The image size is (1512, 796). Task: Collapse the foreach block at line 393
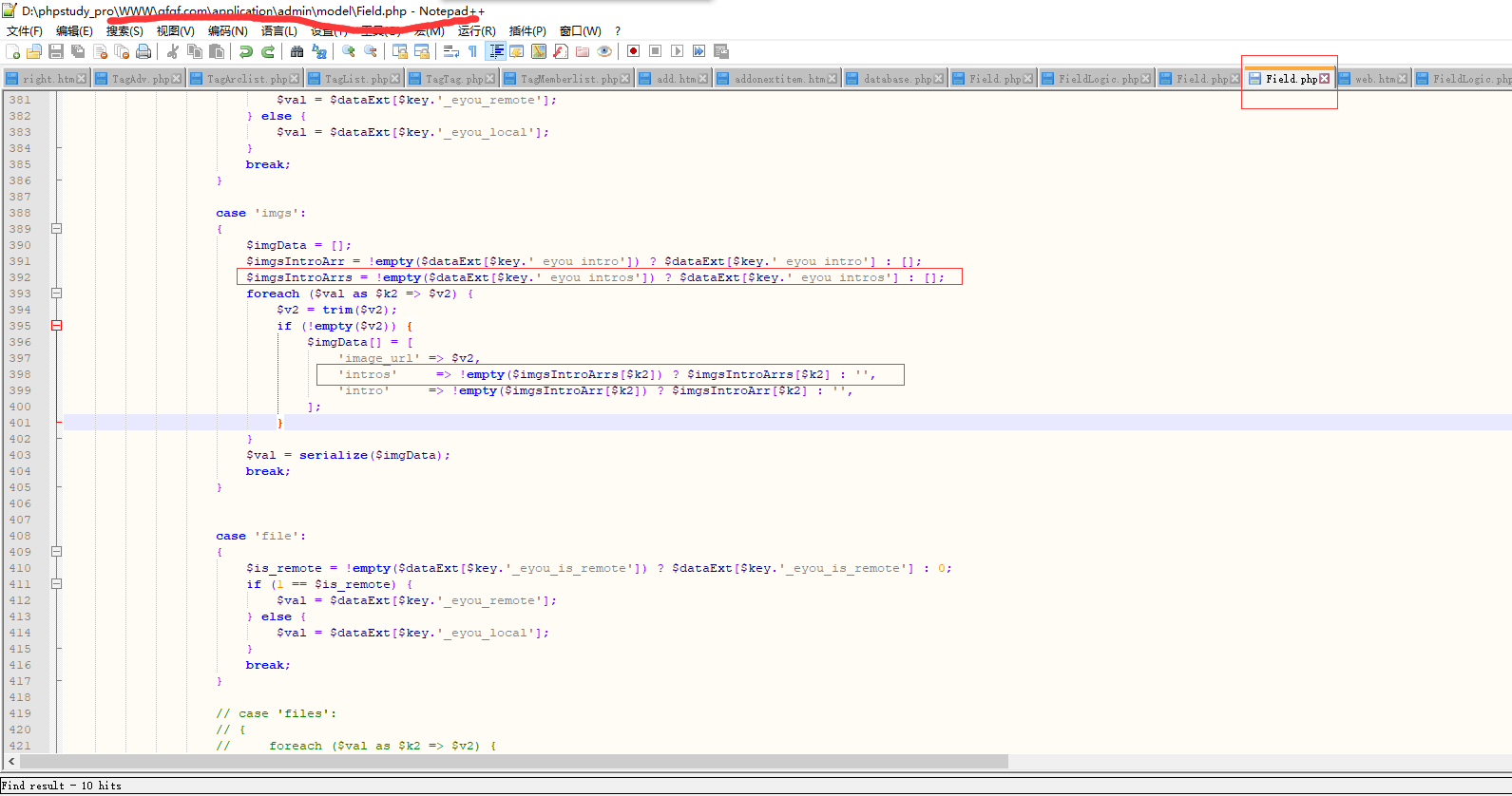point(56,294)
